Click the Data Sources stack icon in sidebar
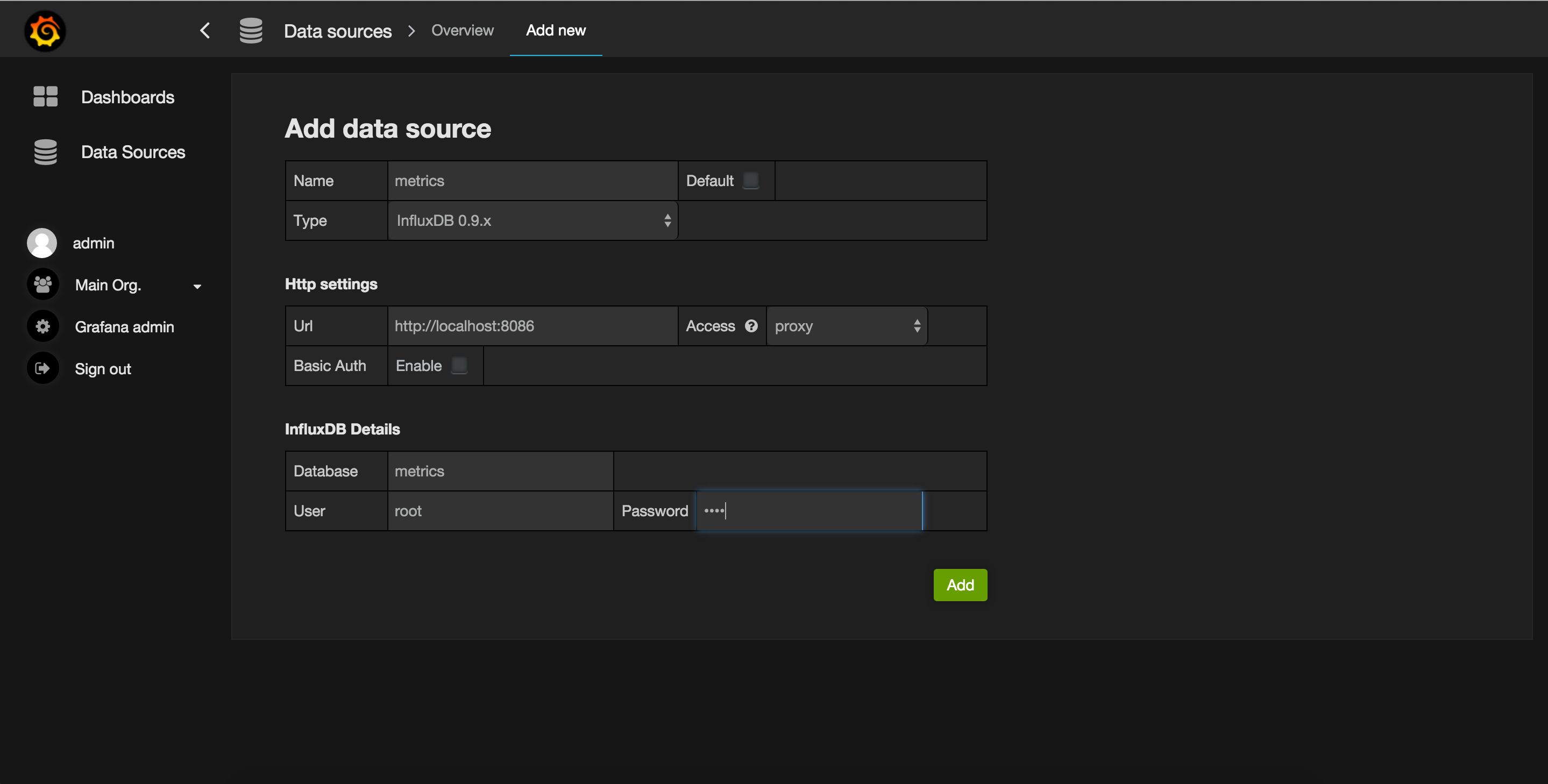The width and height of the screenshot is (1548, 784). (x=45, y=152)
